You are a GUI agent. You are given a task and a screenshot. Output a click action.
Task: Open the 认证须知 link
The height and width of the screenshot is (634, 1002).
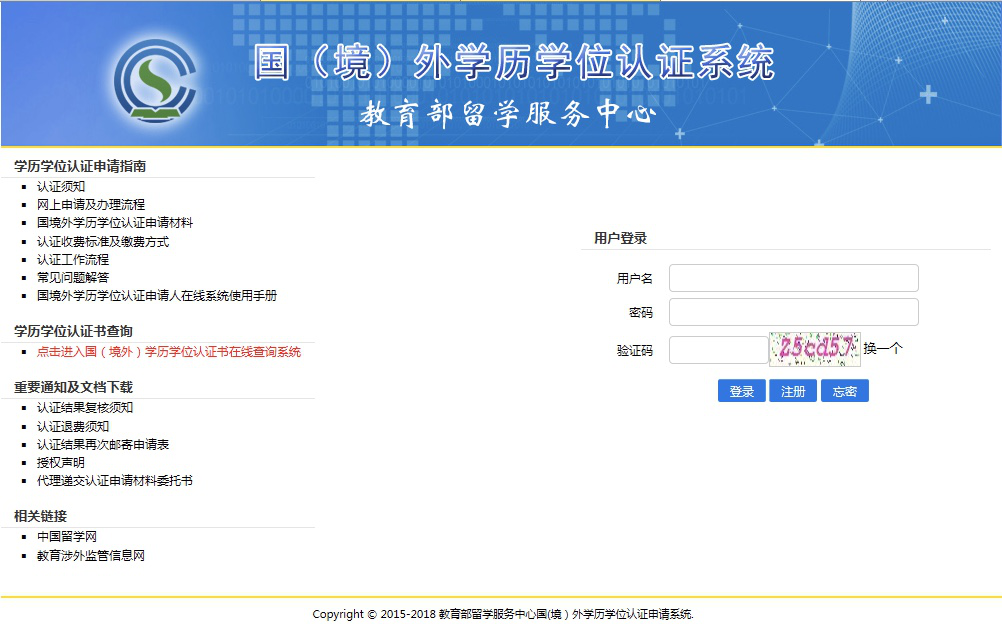pyautogui.click(x=61, y=186)
